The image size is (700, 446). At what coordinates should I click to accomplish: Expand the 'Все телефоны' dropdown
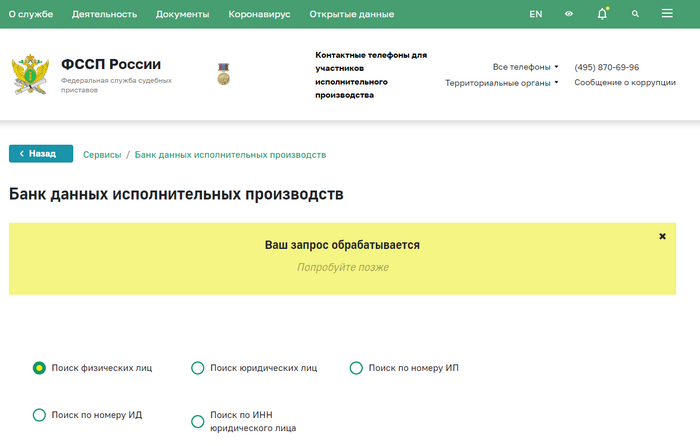(525, 67)
